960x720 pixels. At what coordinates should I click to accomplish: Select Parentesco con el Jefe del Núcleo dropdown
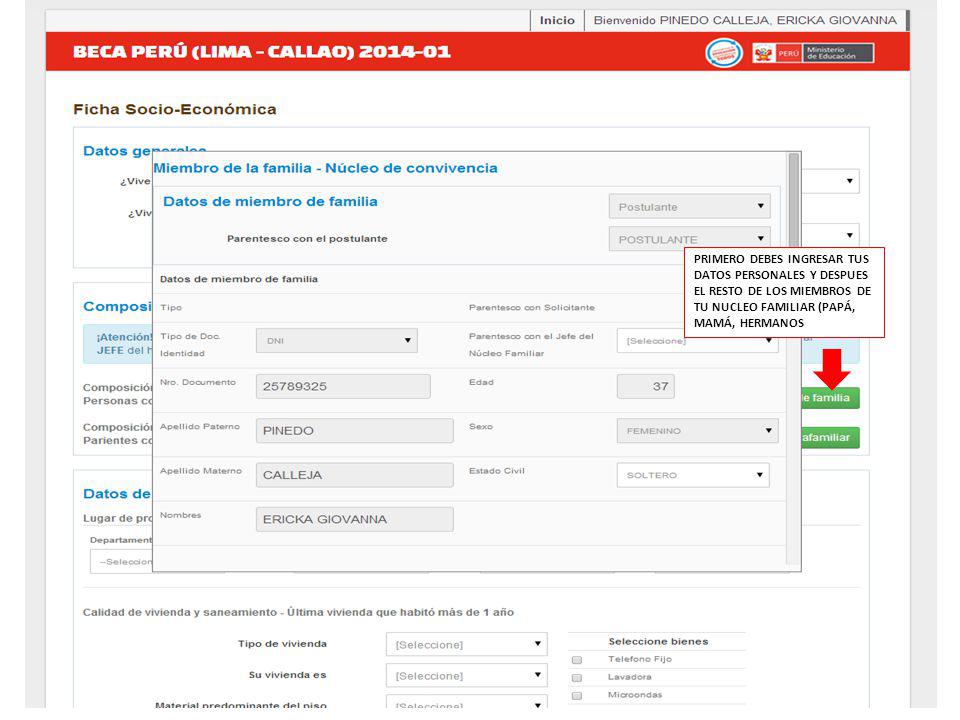[697, 340]
